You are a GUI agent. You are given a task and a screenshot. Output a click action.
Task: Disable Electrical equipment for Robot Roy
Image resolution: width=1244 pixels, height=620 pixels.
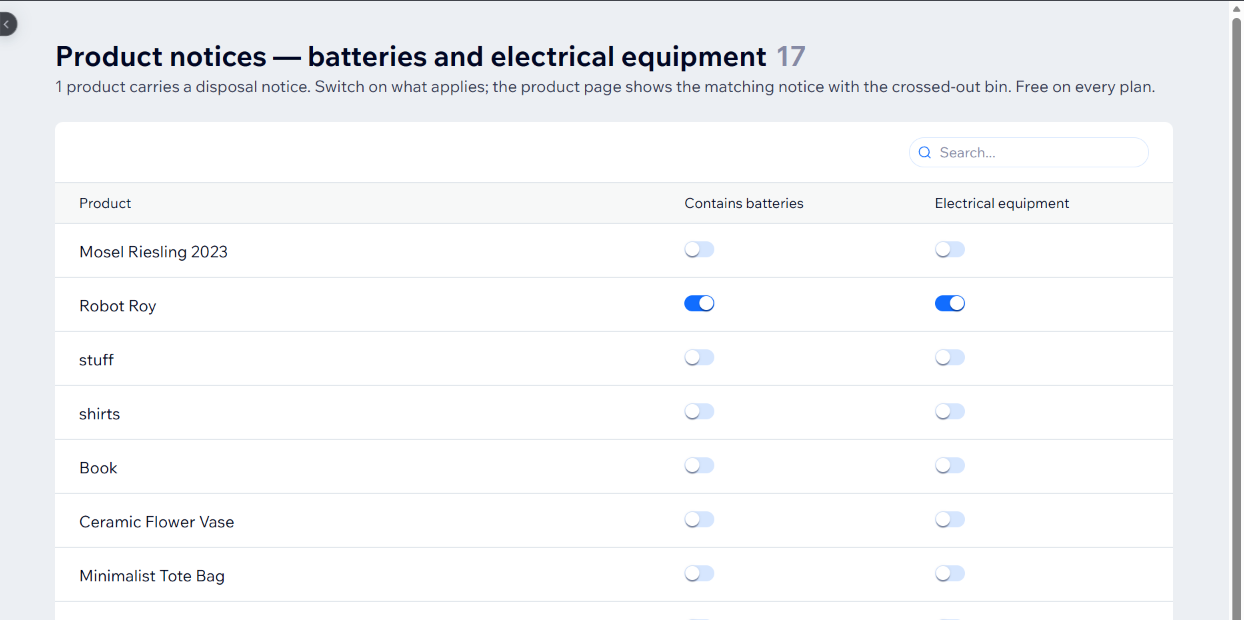coord(950,304)
